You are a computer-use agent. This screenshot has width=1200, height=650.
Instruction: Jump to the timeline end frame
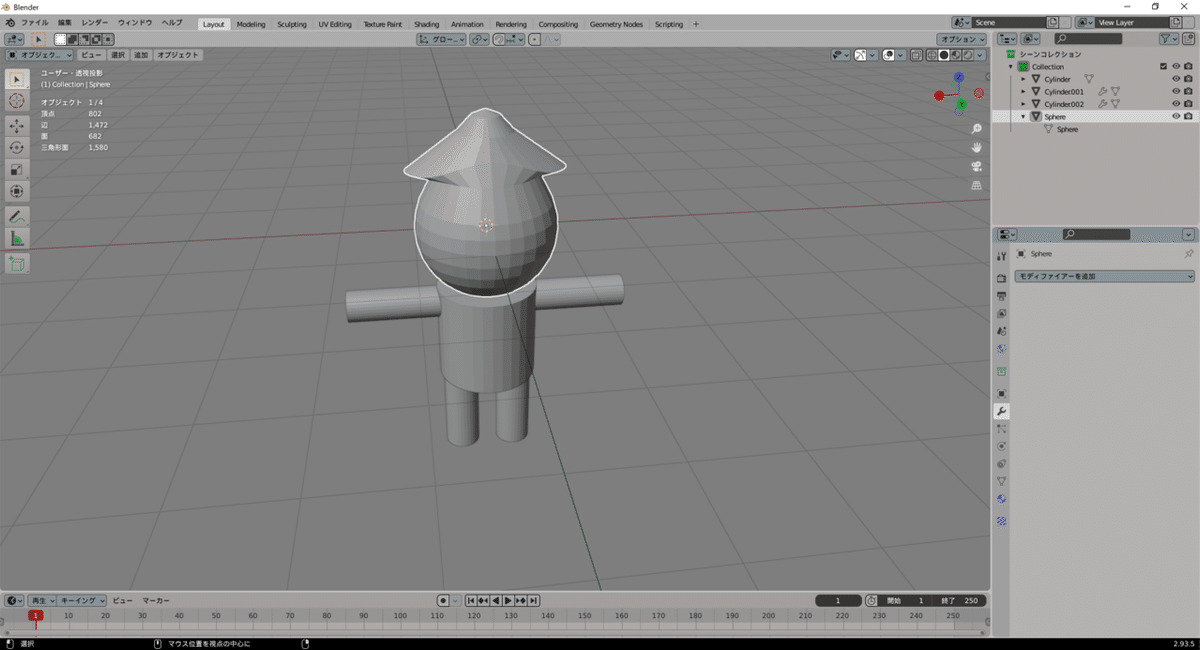[x=534, y=600]
